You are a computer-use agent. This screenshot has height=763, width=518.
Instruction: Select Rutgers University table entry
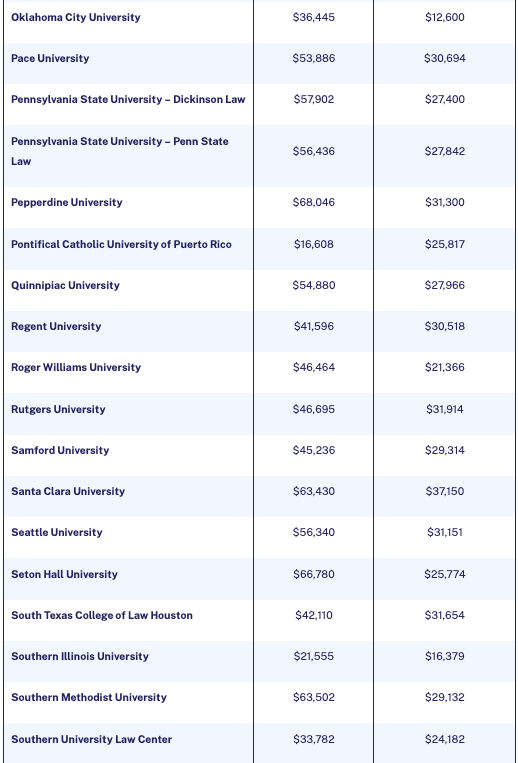click(58, 409)
